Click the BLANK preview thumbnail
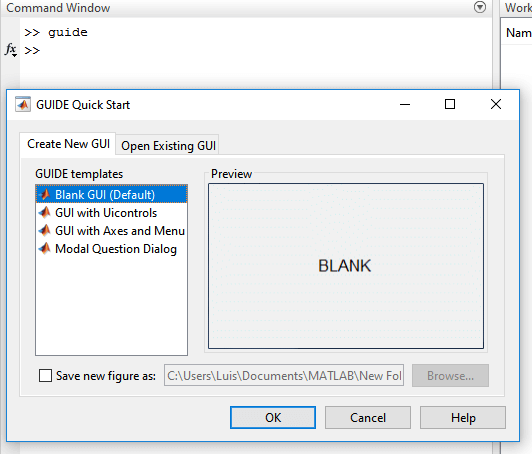This screenshot has height=454, width=532. (346, 266)
